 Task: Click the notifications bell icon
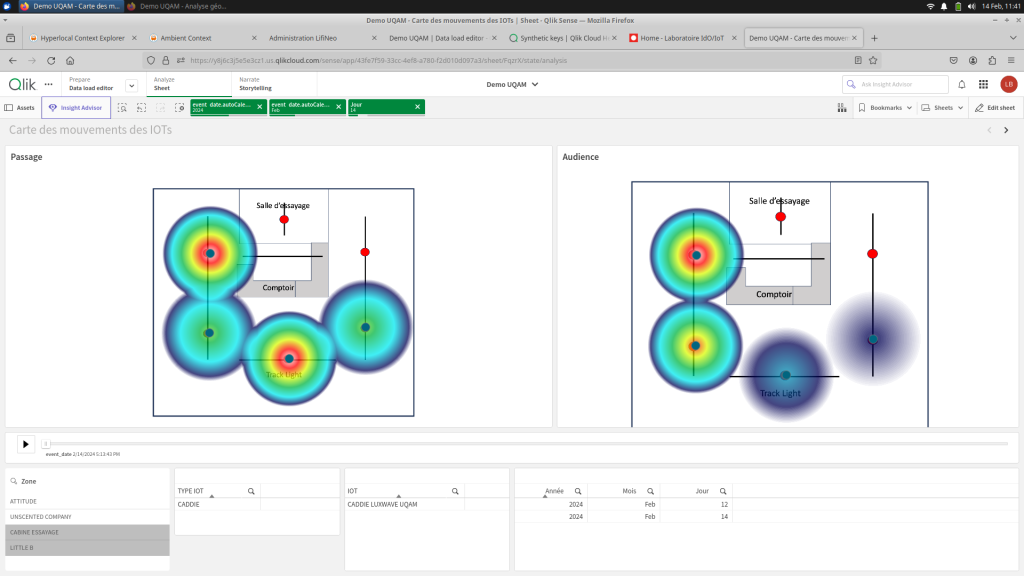962,85
